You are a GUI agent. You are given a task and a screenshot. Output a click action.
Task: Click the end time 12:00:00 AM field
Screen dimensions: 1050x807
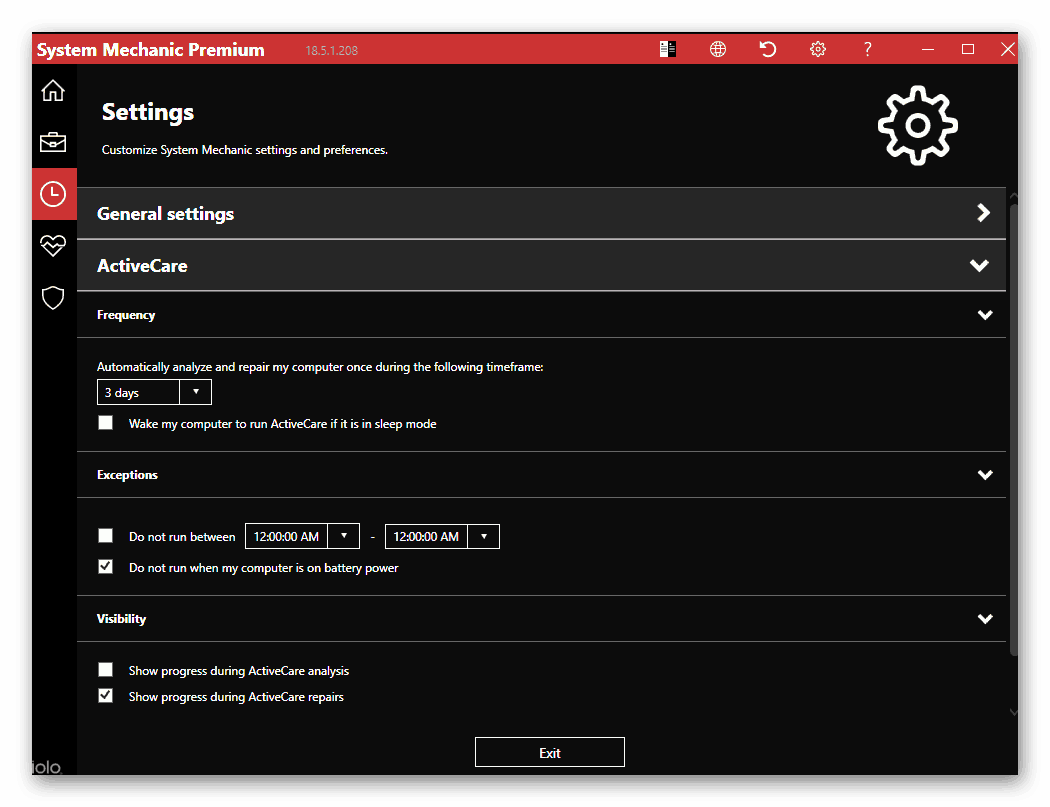point(426,536)
